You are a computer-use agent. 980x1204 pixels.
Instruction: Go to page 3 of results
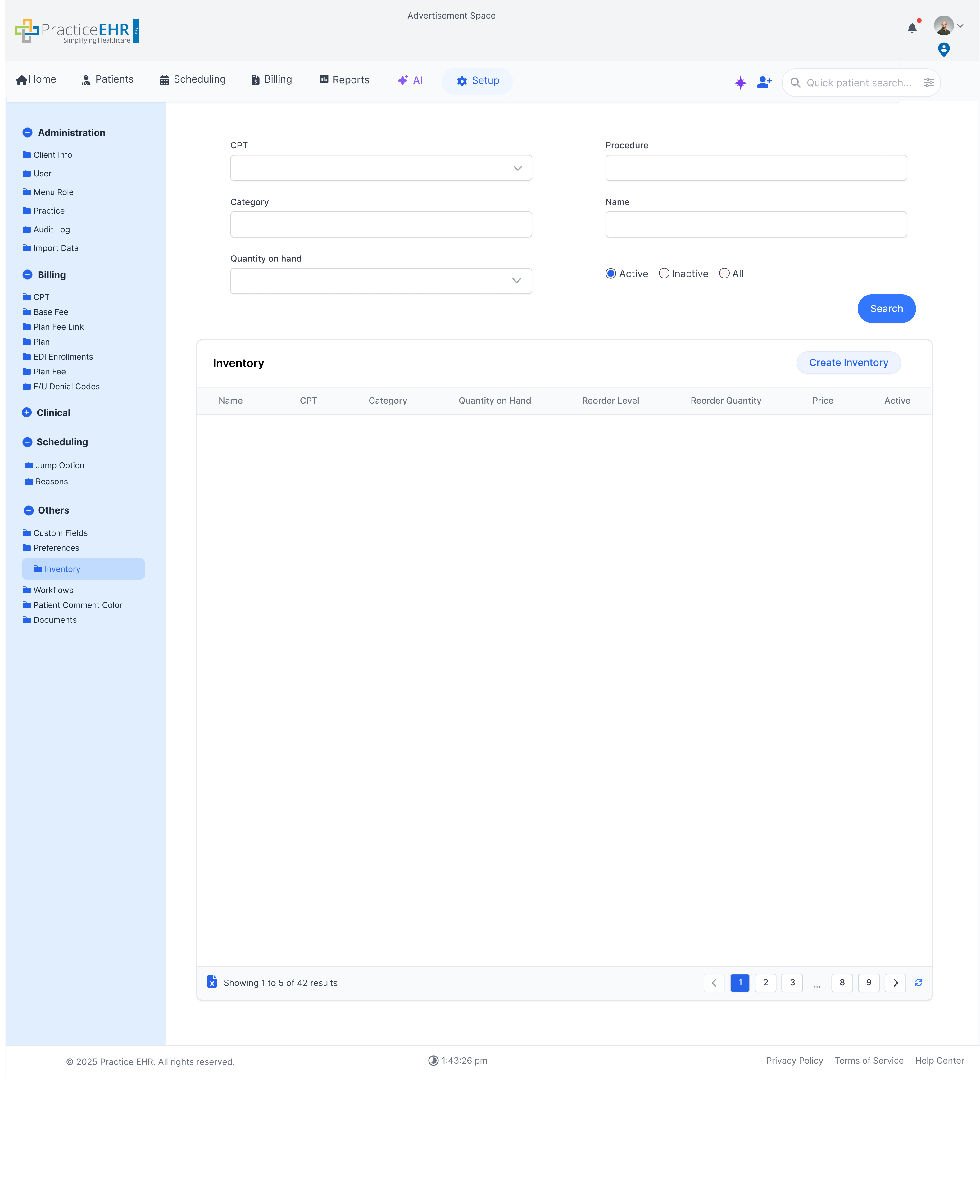pyautogui.click(x=792, y=982)
